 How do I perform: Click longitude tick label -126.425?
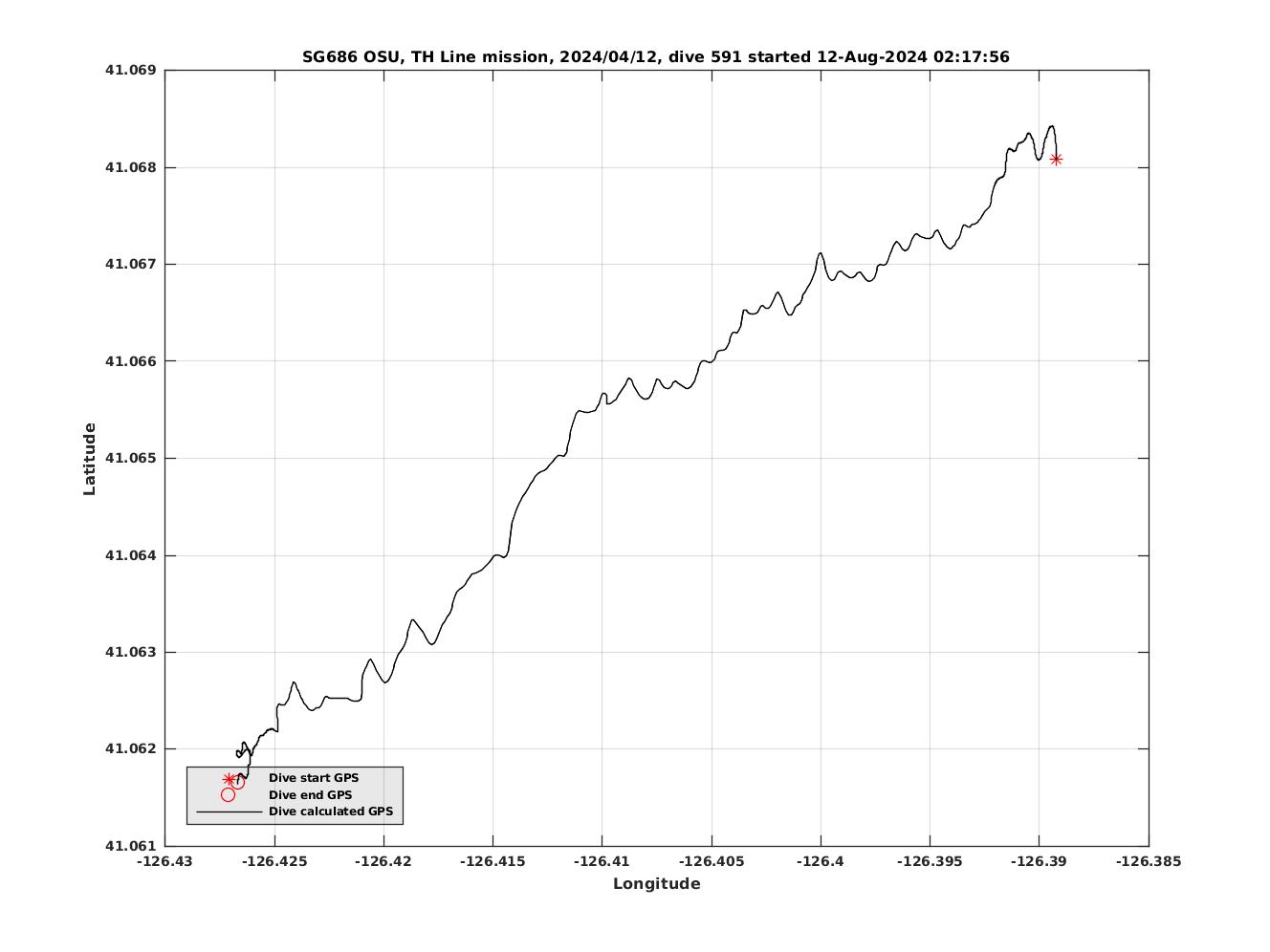pos(274,861)
